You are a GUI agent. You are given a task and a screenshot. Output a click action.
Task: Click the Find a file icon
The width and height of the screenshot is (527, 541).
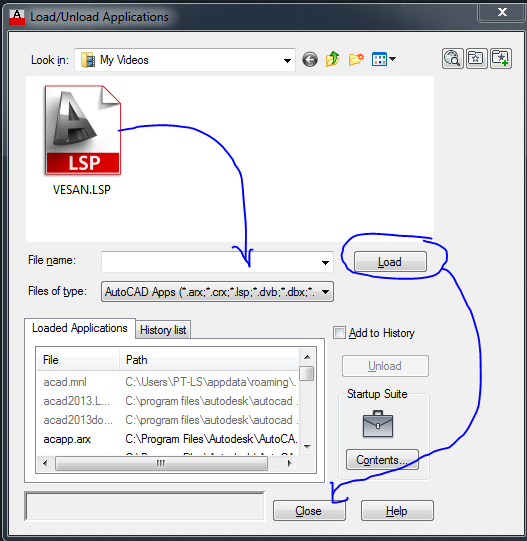(x=452, y=59)
